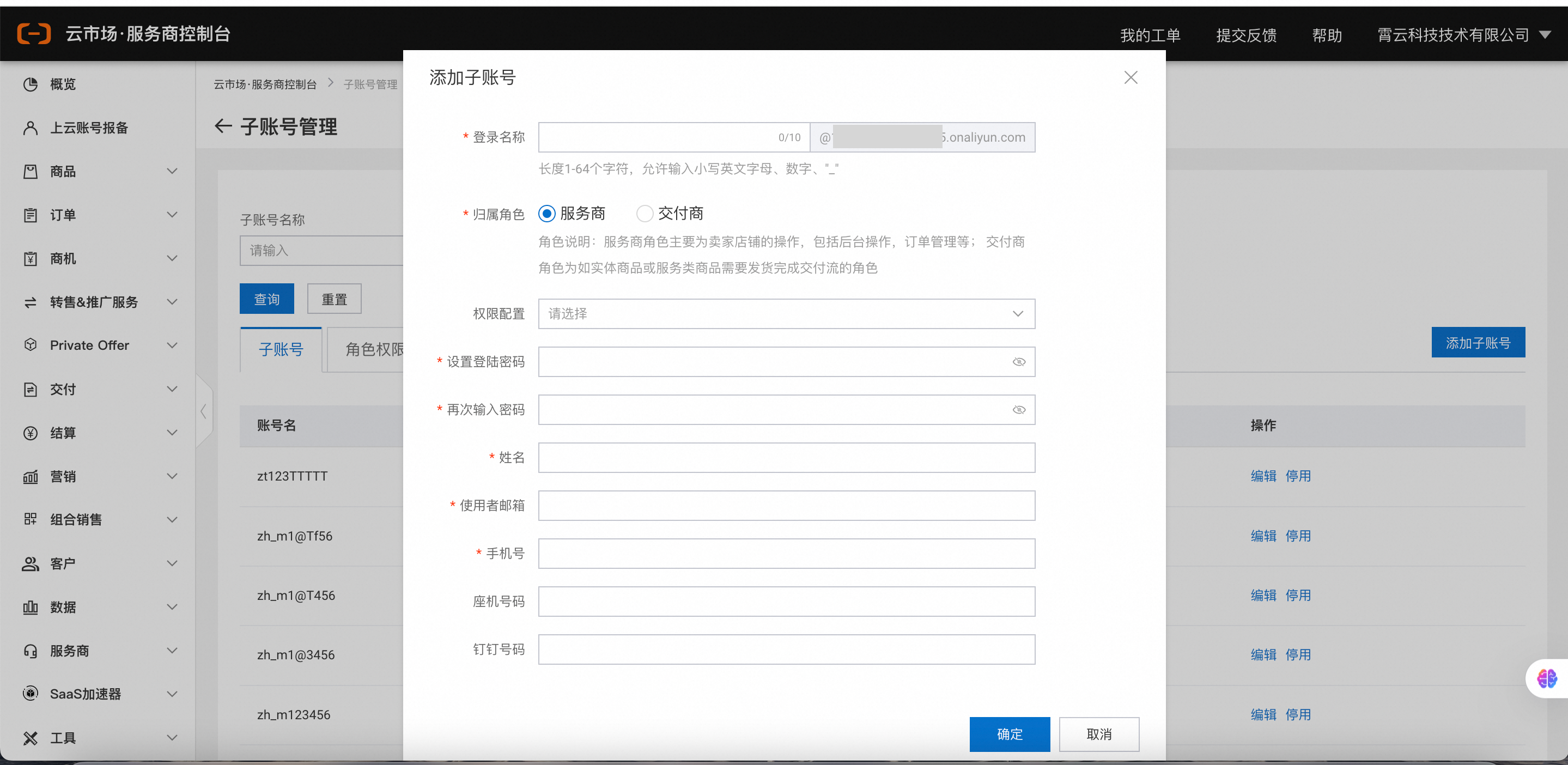Click the back arrow beside 子账号管理
The height and width of the screenshot is (765, 1568).
tap(223, 126)
